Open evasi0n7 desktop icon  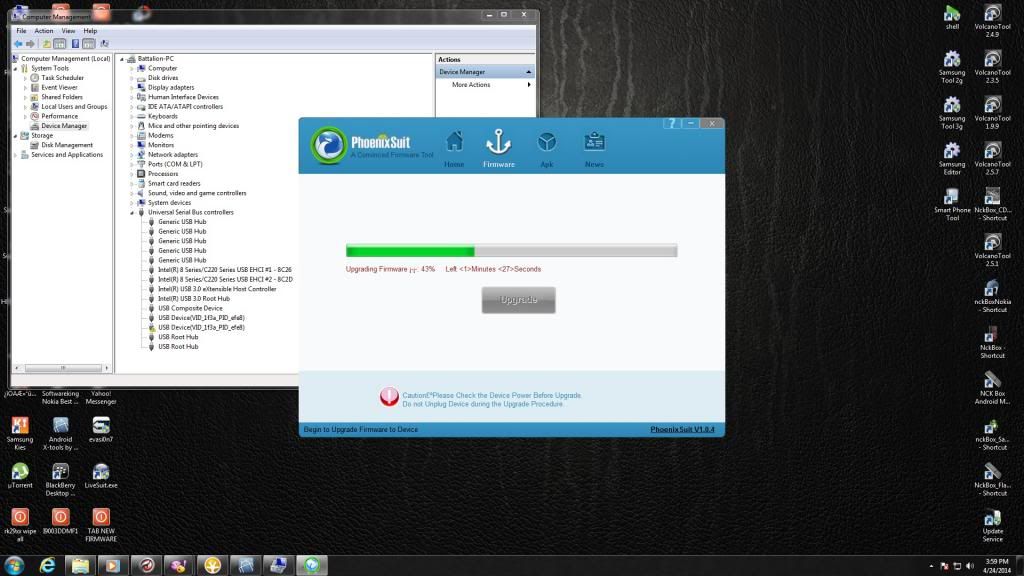[x=101, y=430]
